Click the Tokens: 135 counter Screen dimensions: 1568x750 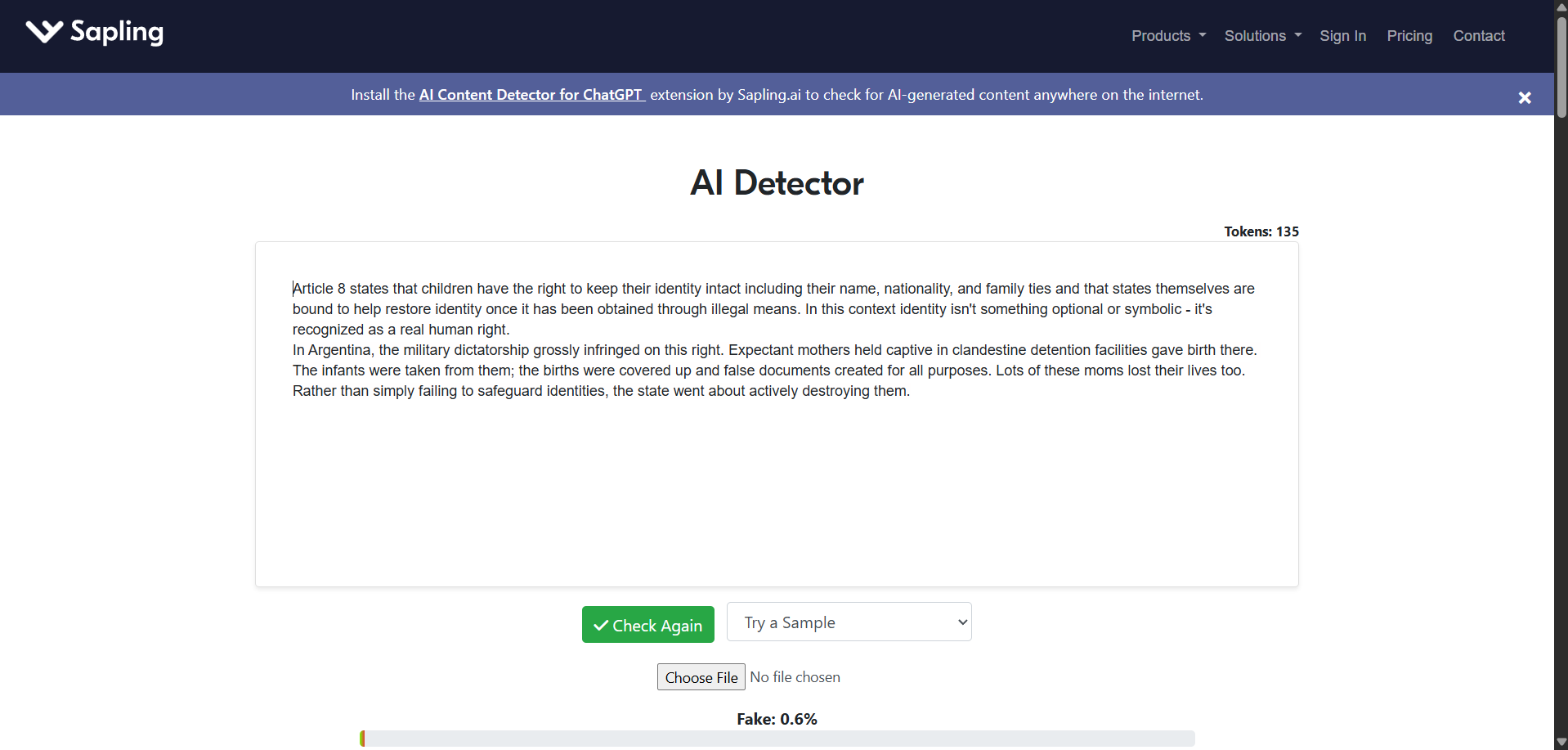pos(1261,231)
